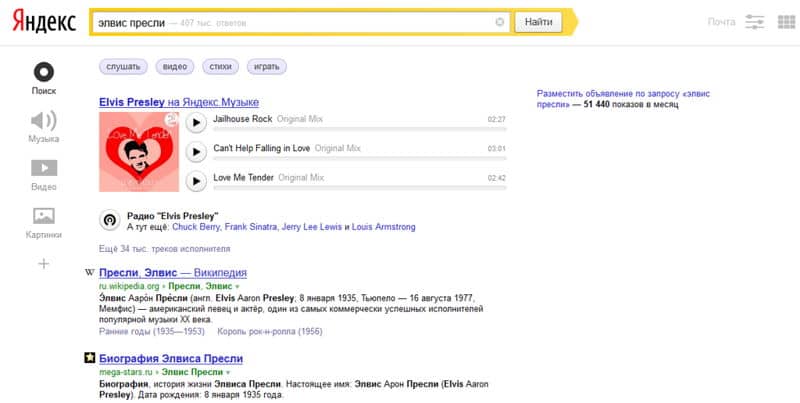This screenshot has height=403, width=800.
Task: Play the Love Me Tender track
Action: coord(196,179)
